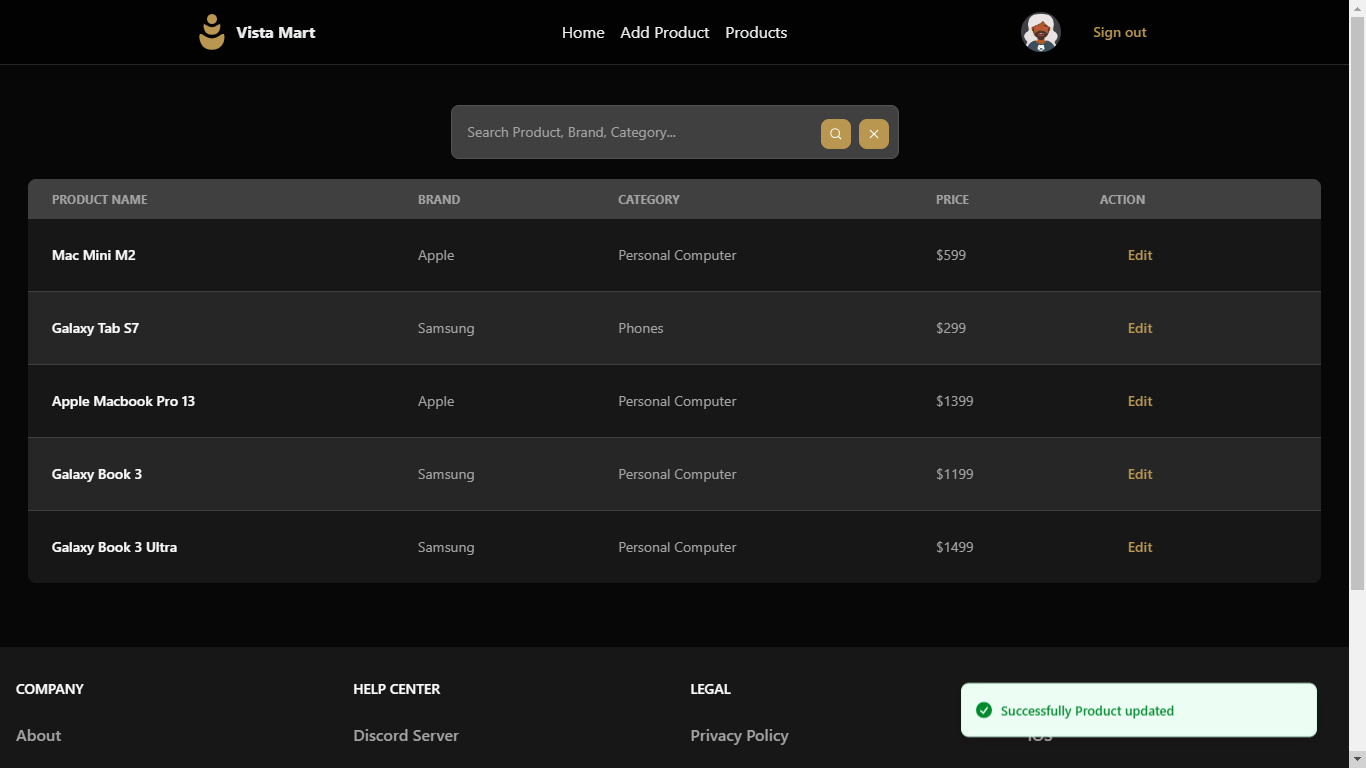Select the Mac Mini M2 product name
Viewport: 1366px width, 768px height.
[x=94, y=255]
